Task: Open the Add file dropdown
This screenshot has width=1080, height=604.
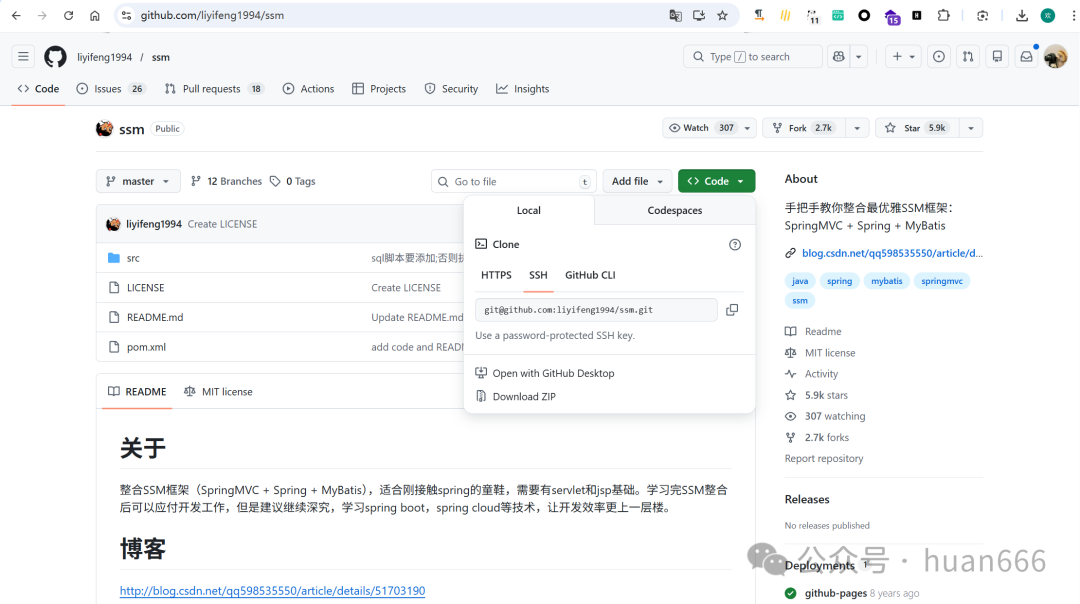Action: tap(636, 181)
